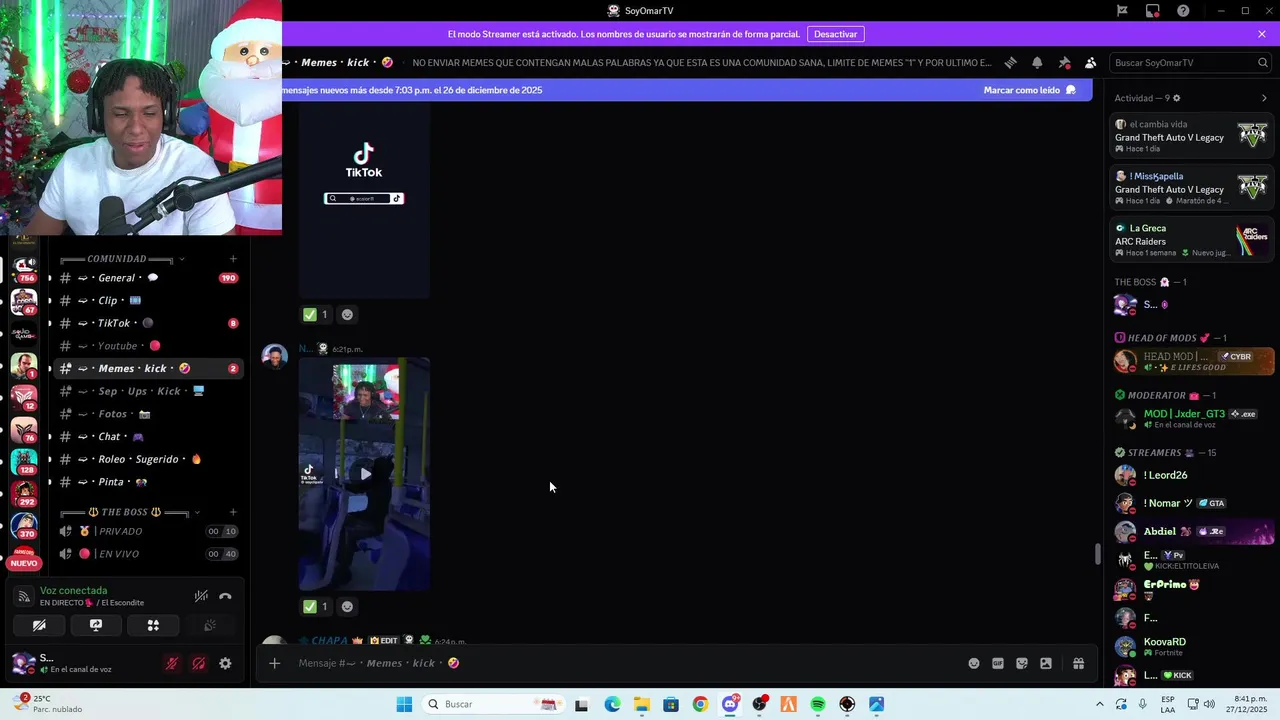Image resolution: width=1280 pixels, height=720 pixels.
Task: Open the emoji picker in message bar
Action: click(974, 663)
